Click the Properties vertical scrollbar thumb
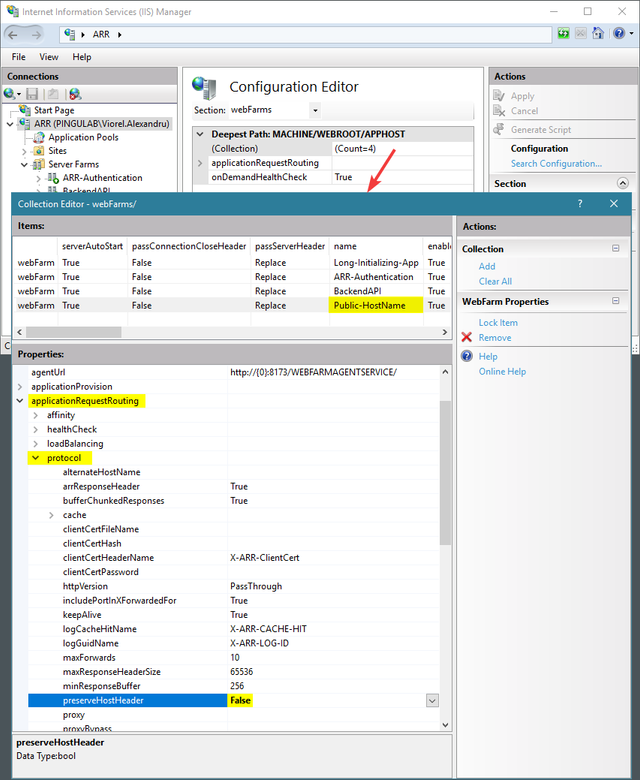The image size is (640, 780). point(445,473)
